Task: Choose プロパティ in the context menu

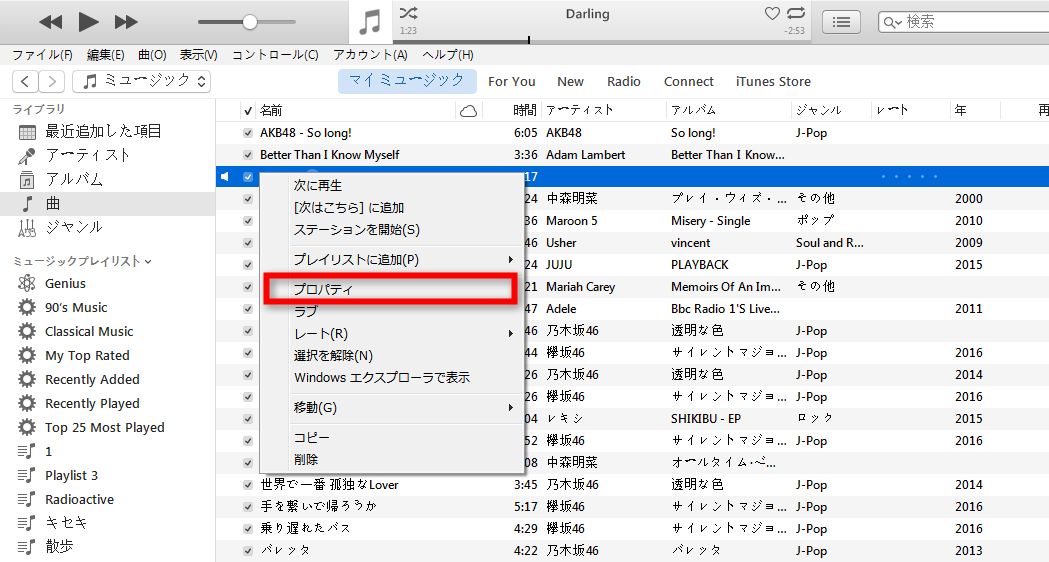Action: (x=391, y=289)
